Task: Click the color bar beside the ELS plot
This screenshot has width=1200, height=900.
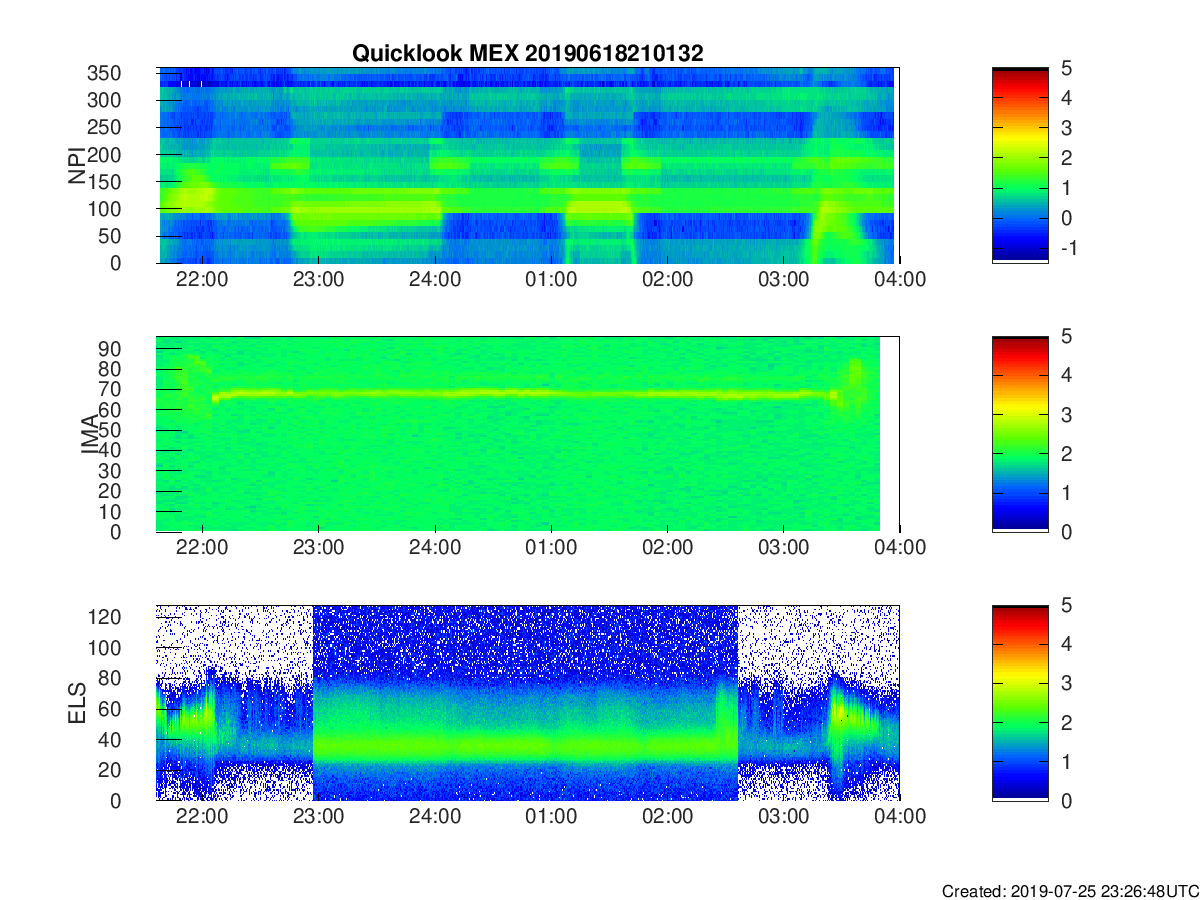Action: (1020, 703)
